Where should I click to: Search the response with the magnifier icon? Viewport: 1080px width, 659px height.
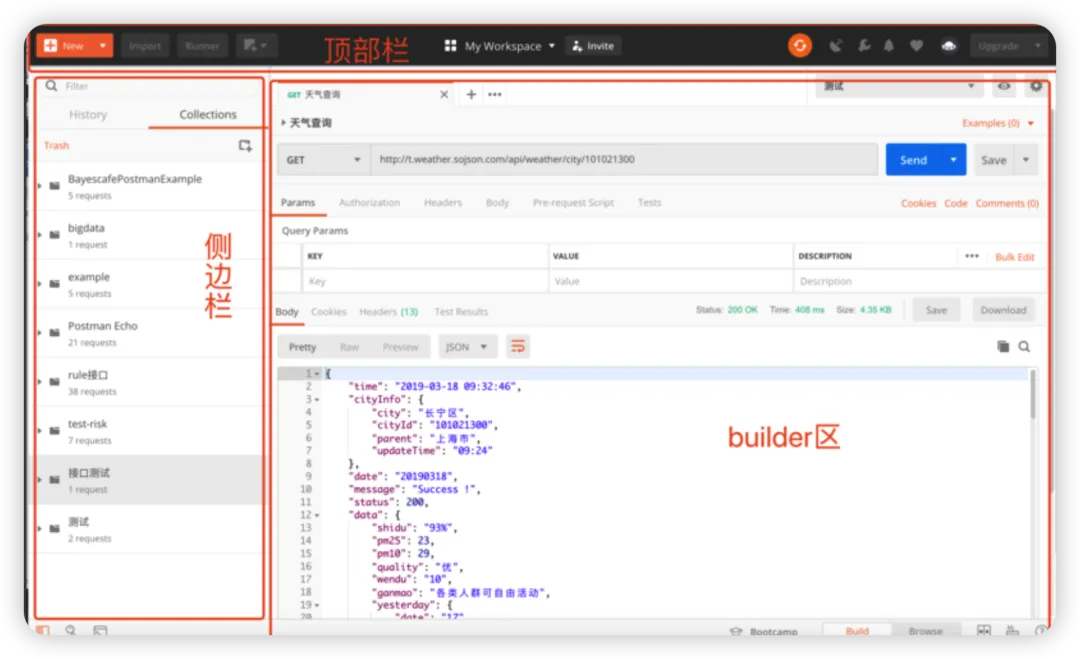[1024, 346]
